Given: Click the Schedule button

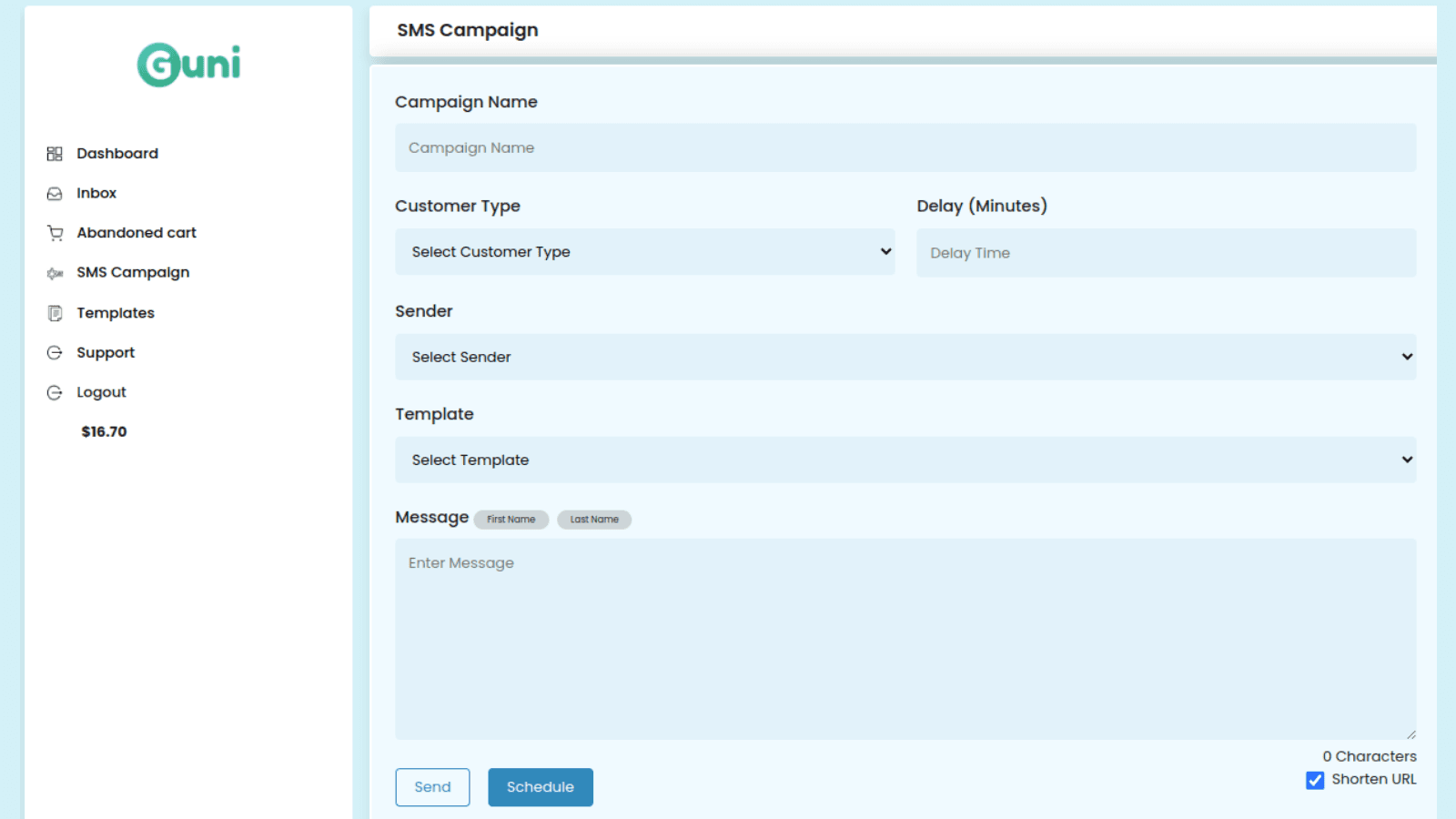Looking at the screenshot, I should (x=541, y=786).
